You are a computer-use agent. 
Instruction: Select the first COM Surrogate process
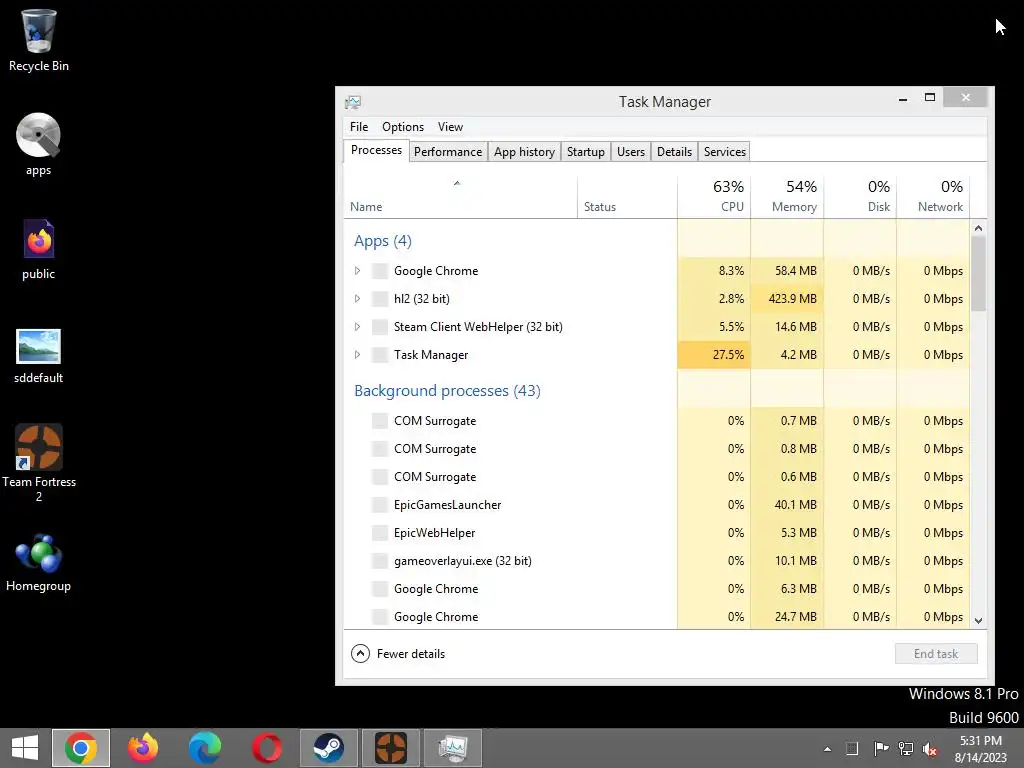pyautogui.click(x=656, y=421)
